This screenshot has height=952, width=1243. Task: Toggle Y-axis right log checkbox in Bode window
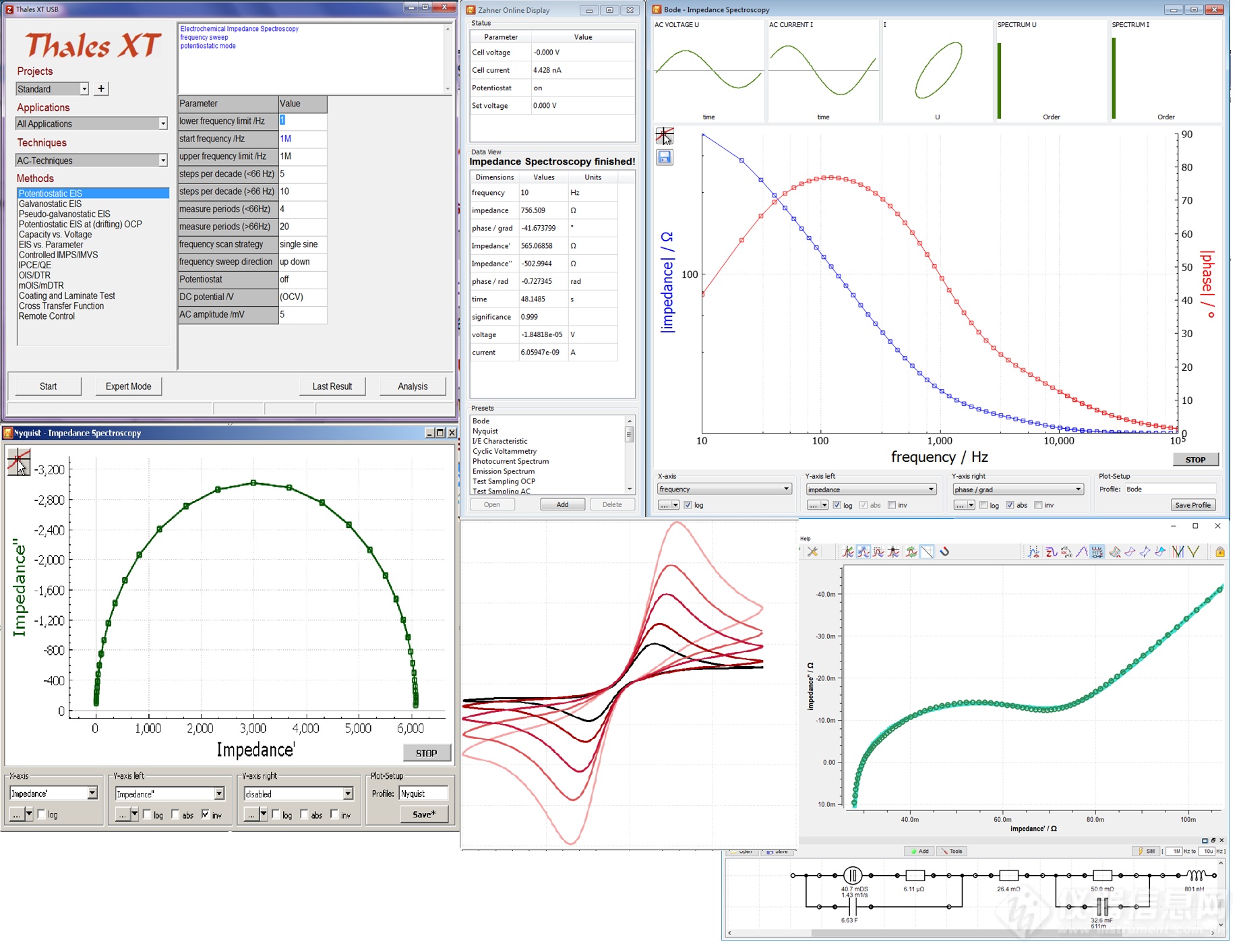[983, 505]
